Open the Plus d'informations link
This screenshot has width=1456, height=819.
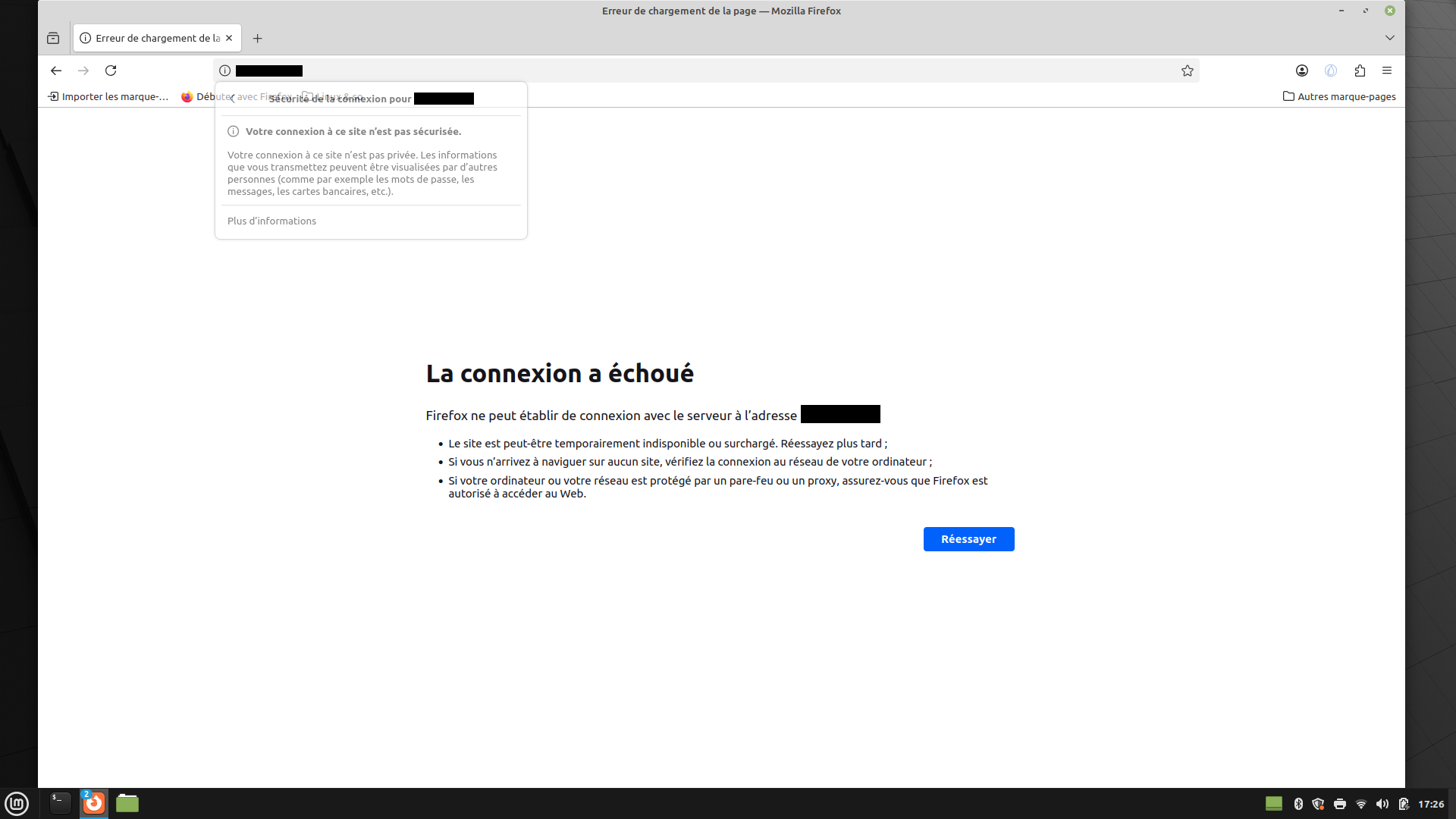tap(271, 221)
